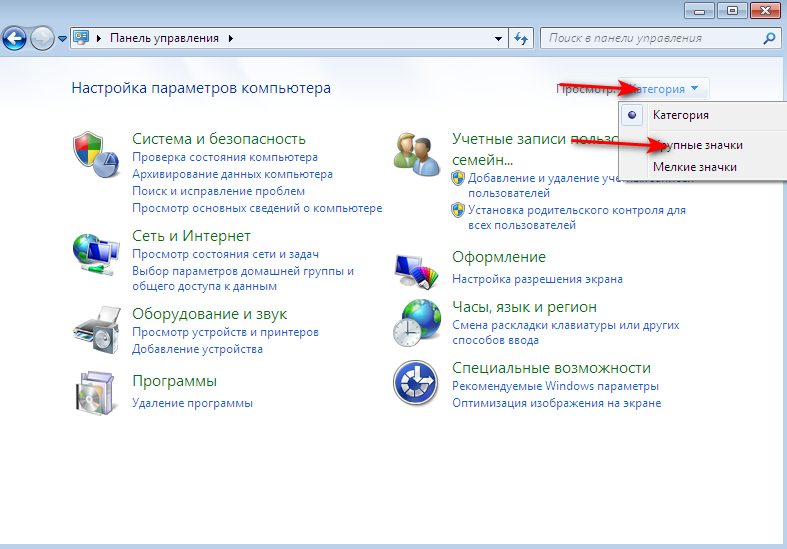Click the shield icon beside Установка родительского контроля
Screen dimensions: 787x549
(458, 210)
